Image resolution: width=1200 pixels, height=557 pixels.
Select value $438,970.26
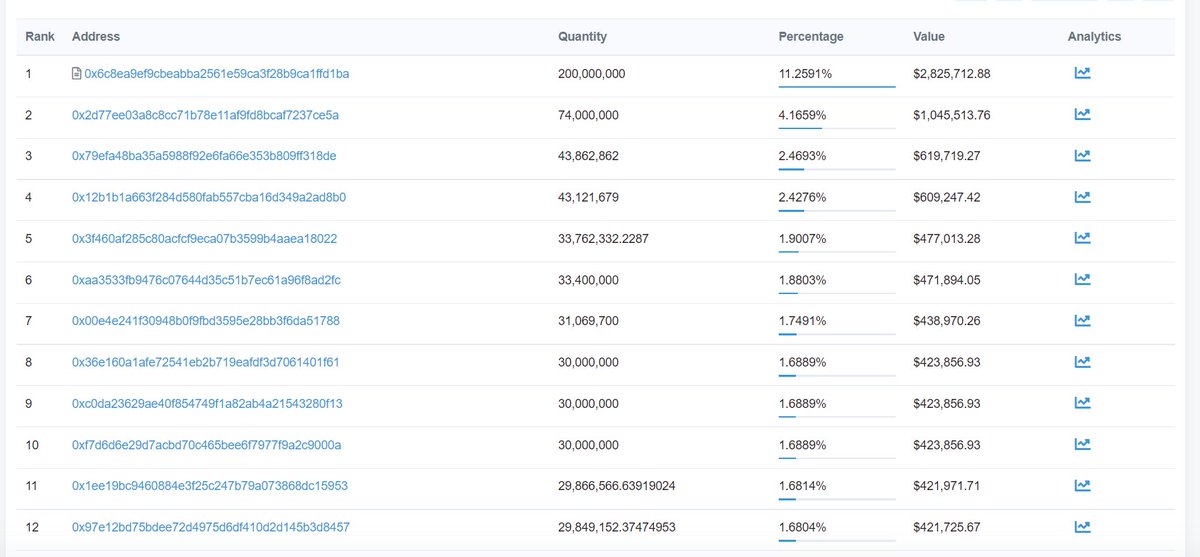947,321
